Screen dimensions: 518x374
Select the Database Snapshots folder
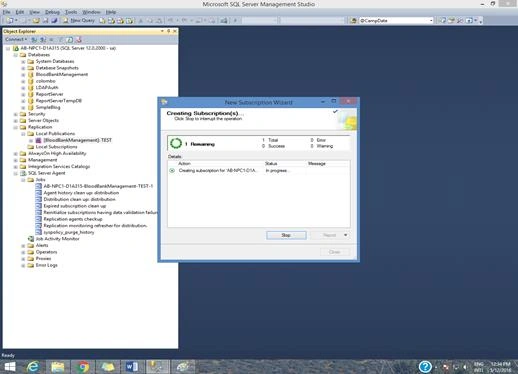57,68
